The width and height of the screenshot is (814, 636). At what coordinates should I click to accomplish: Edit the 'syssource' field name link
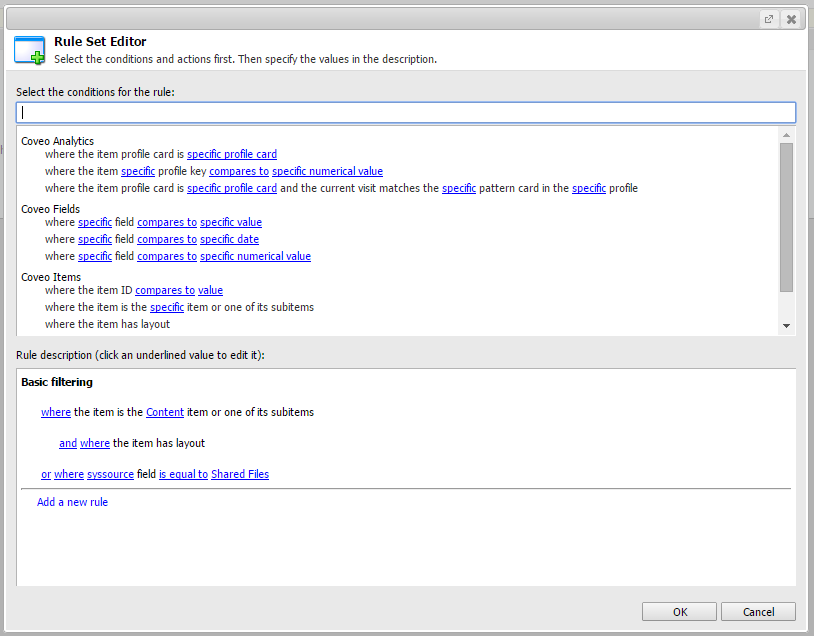click(x=110, y=474)
